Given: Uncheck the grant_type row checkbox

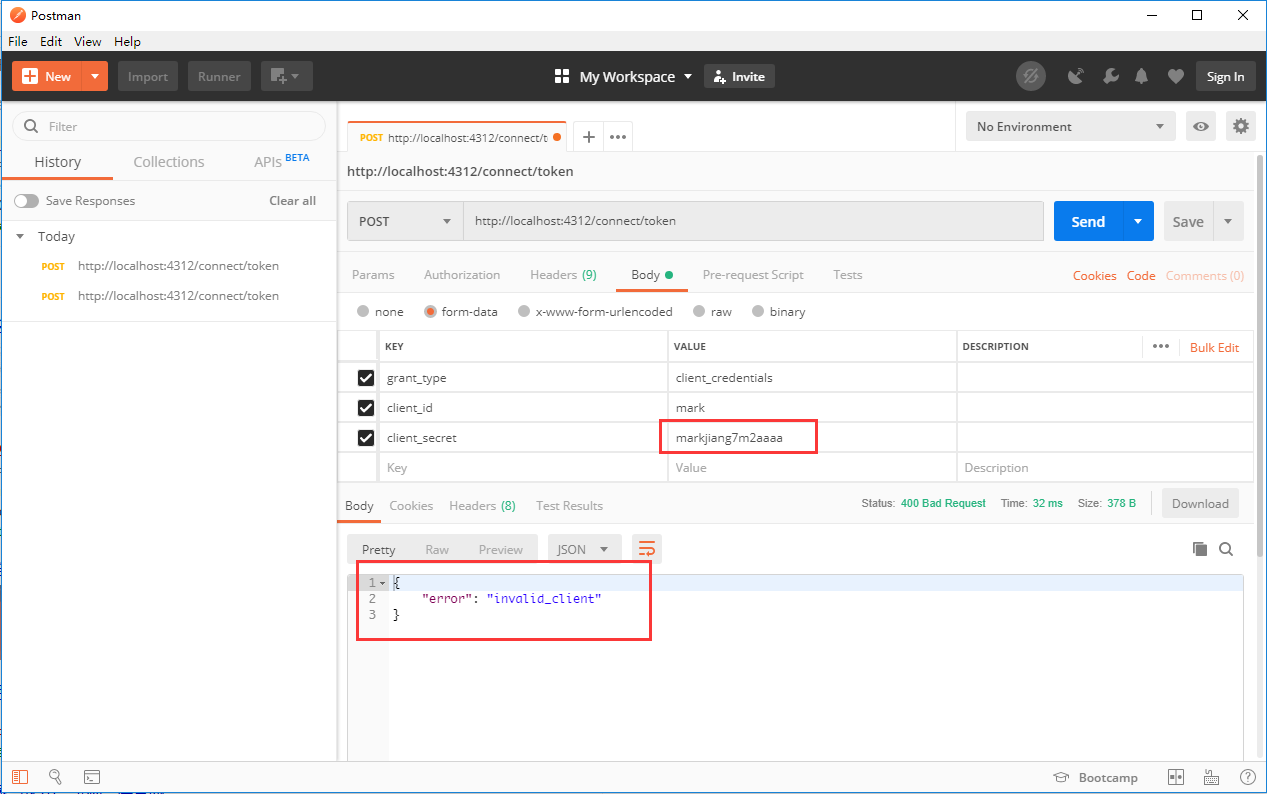Looking at the screenshot, I should coord(366,378).
